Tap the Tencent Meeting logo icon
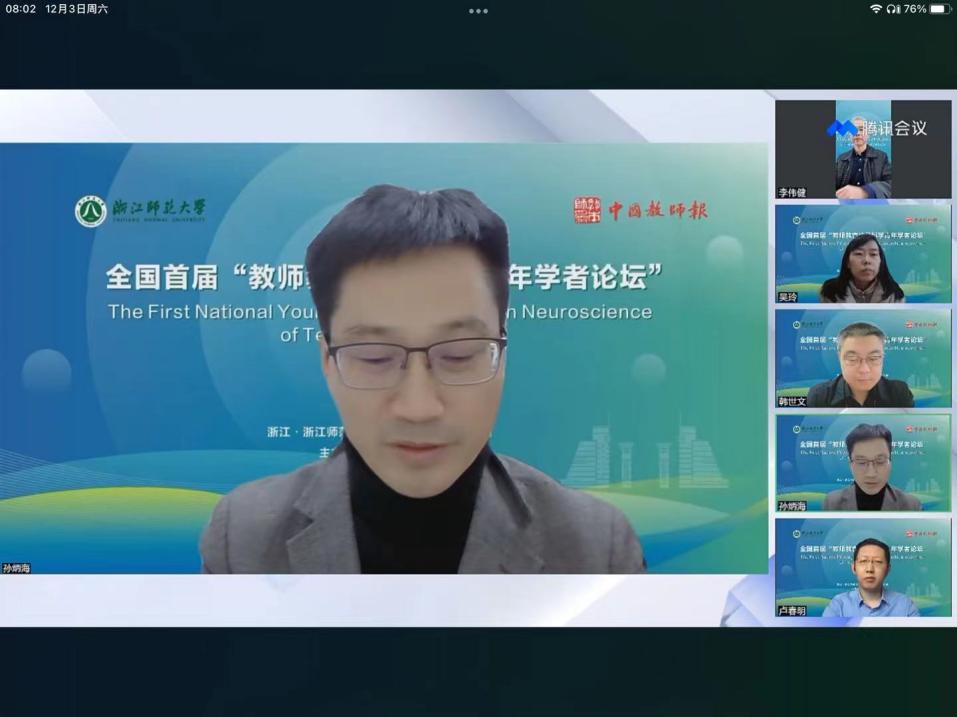957x717 pixels. click(841, 128)
